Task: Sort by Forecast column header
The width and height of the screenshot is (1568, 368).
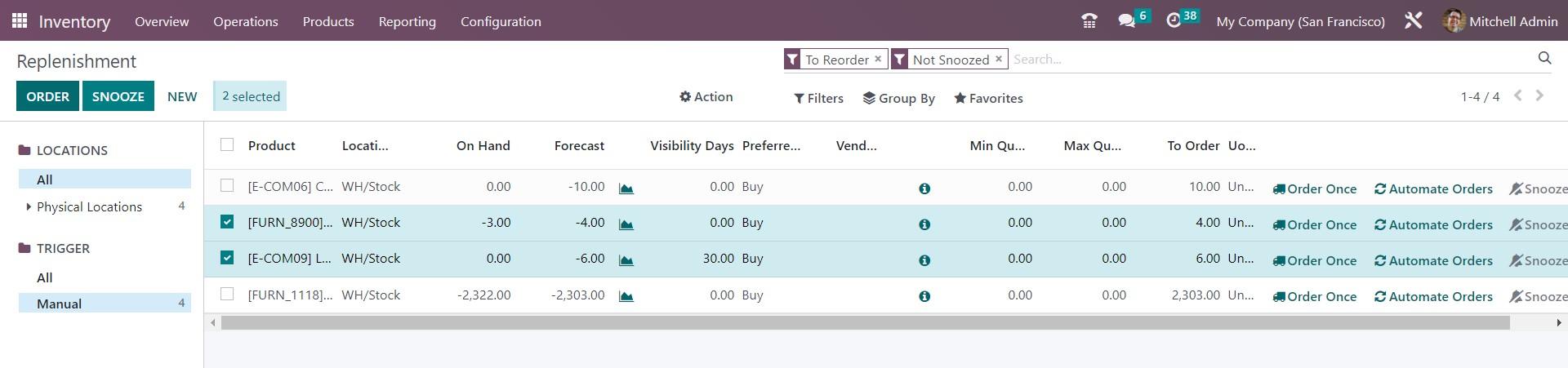Action: 579,145
